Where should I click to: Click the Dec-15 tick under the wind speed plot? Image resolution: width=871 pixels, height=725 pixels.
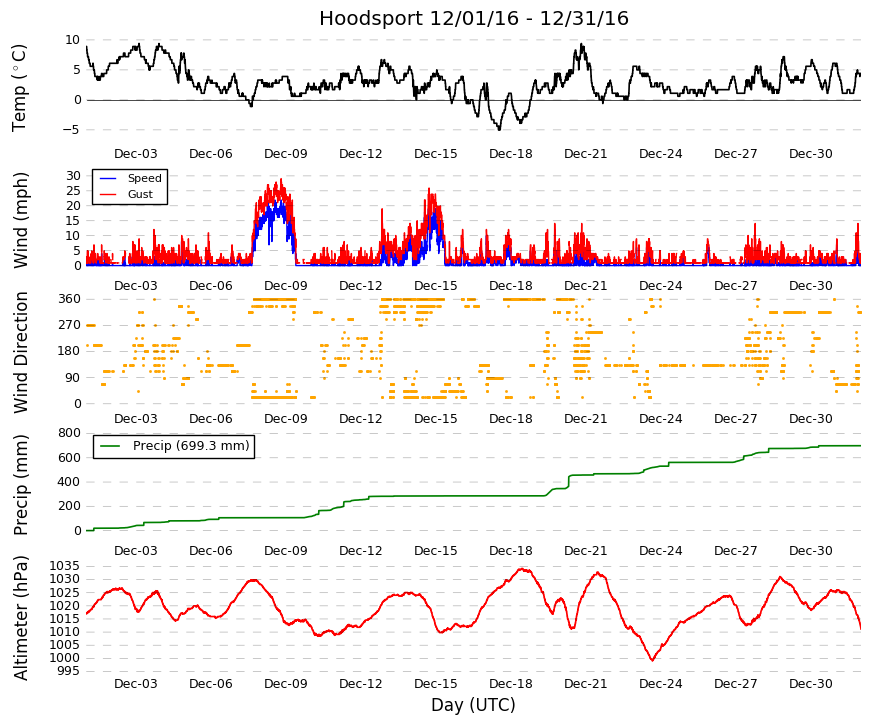pyautogui.click(x=436, y=286)
